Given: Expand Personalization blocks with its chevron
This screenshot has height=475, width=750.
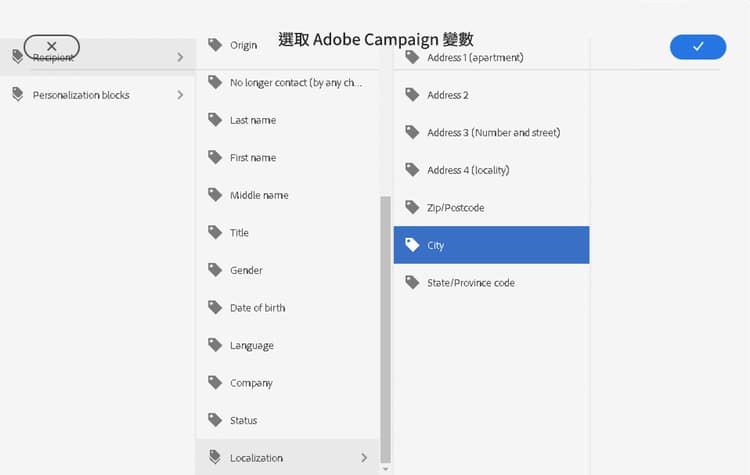Looking at the screenshot, I should (180, 95).
